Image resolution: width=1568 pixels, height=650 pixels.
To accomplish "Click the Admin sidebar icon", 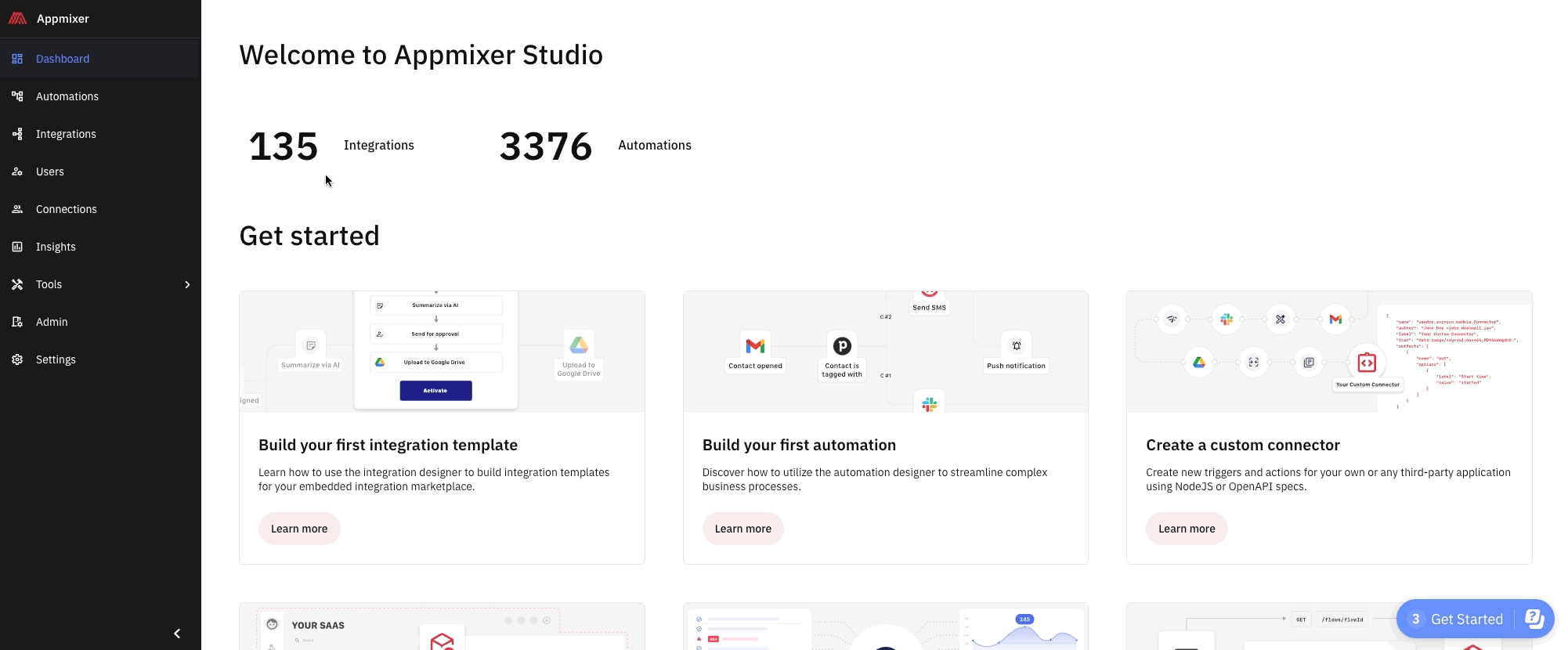I will (x=17, y=322).
